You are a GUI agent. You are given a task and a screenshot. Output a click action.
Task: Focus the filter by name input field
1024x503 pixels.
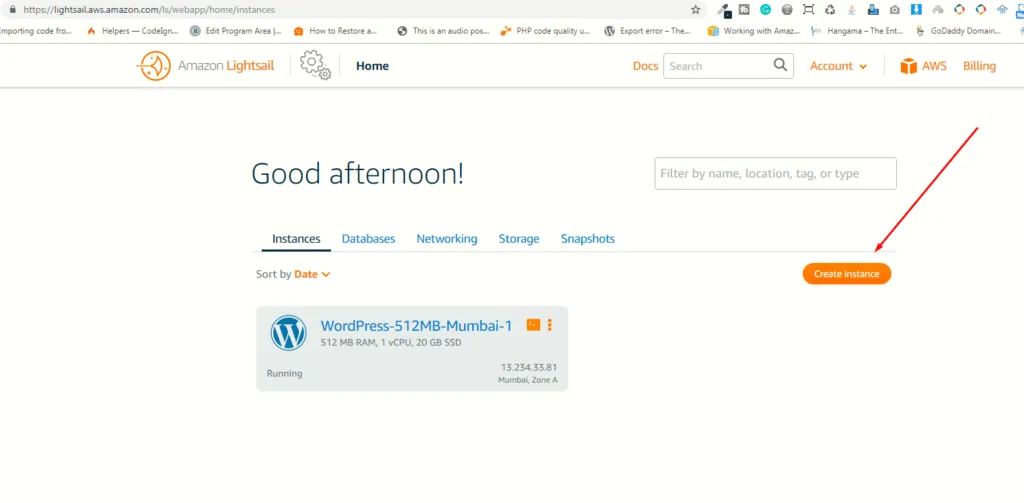775,173
